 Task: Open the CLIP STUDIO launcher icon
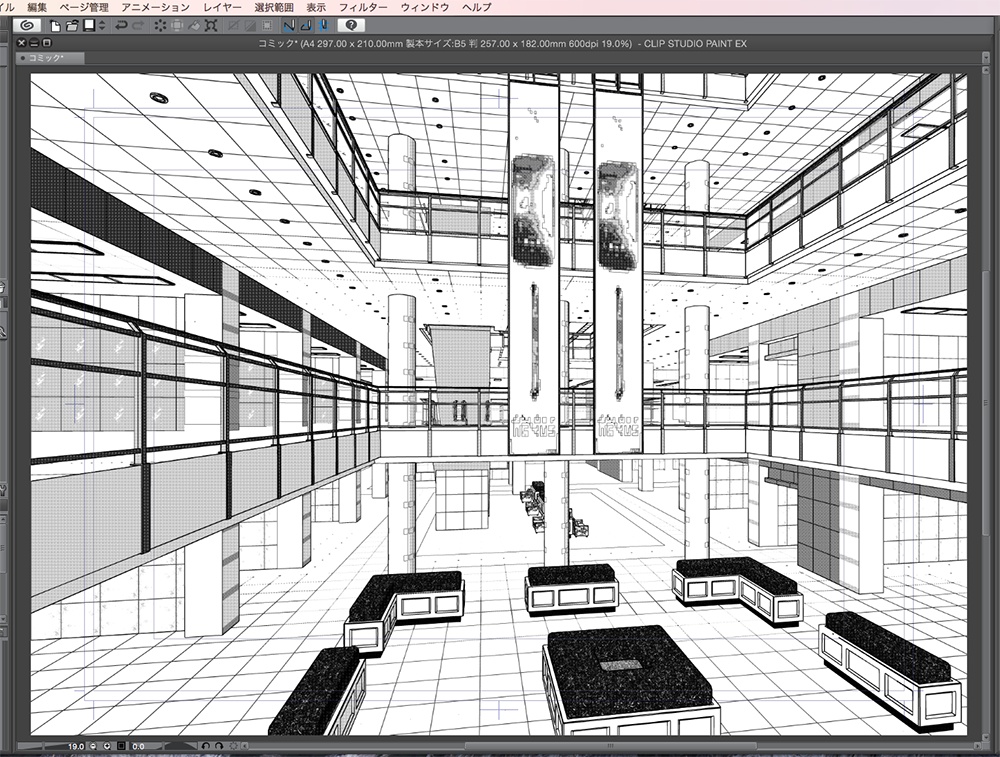click(27, 26)
